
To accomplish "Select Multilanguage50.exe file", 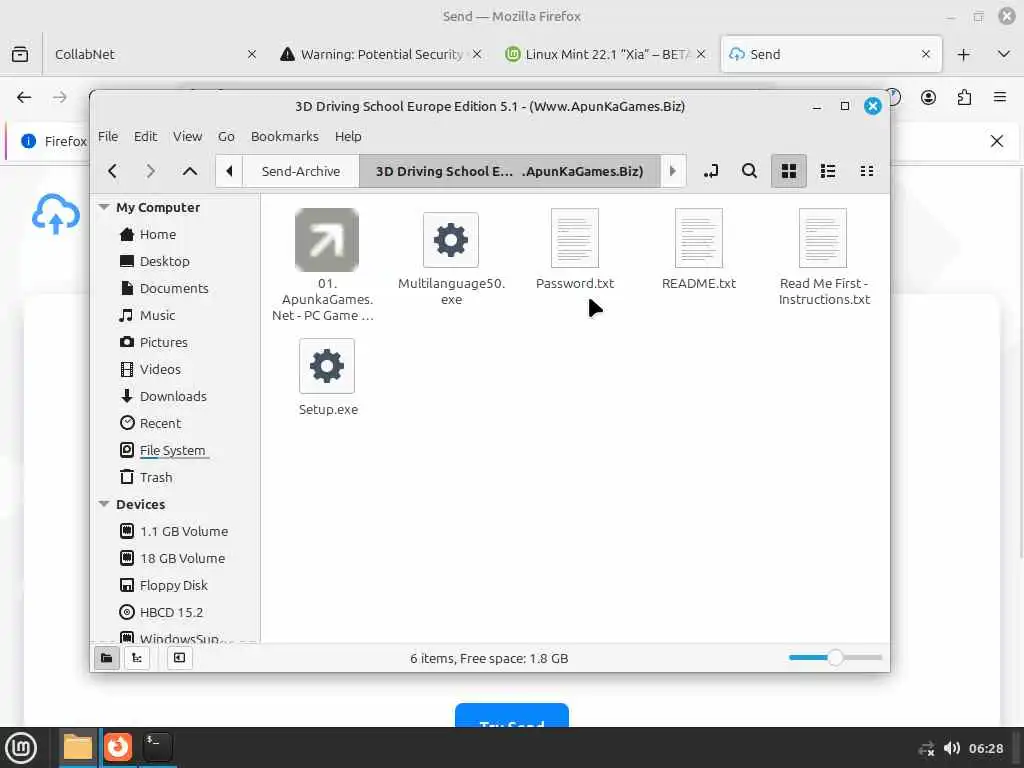I will (x=451, y=258).
